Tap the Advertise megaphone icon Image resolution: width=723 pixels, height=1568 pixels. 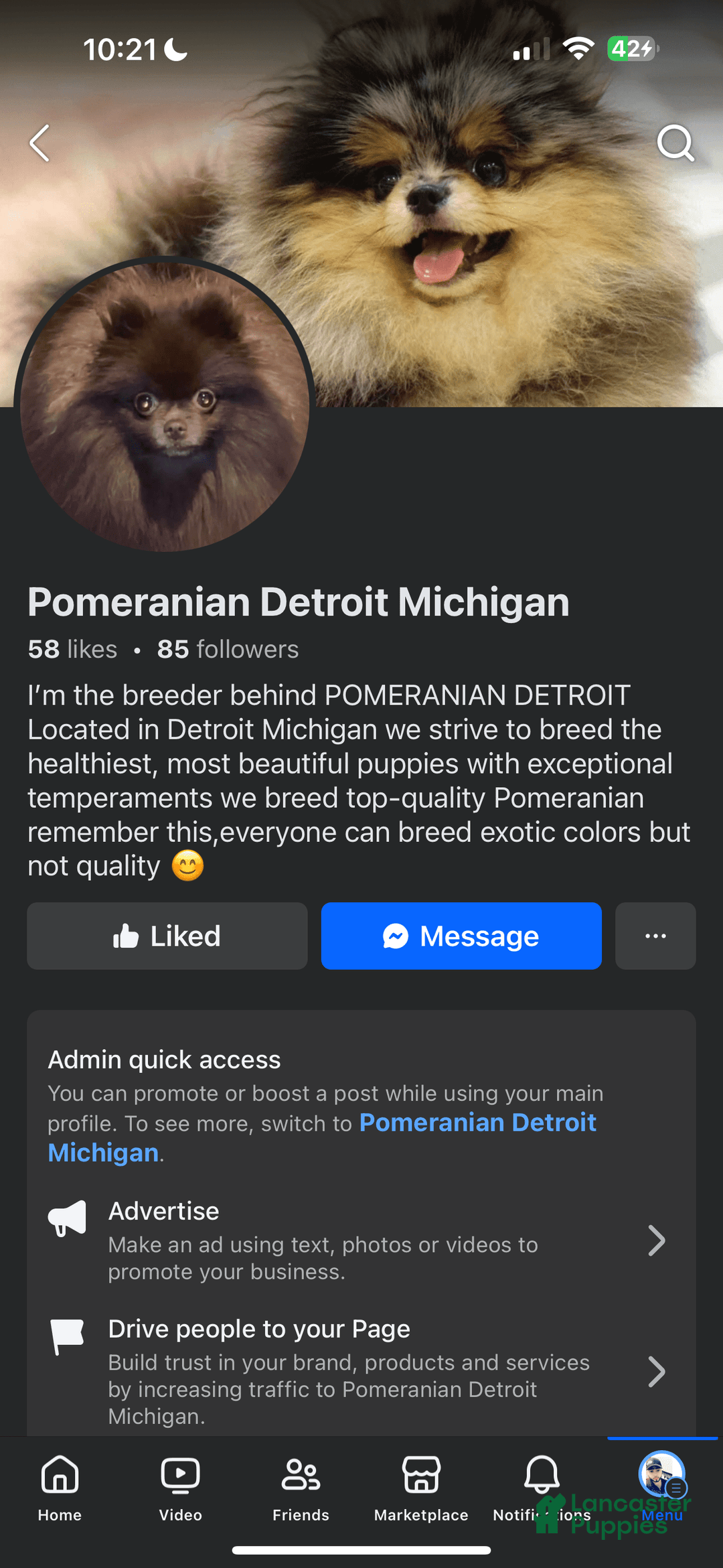click(x=67, y=1218)
